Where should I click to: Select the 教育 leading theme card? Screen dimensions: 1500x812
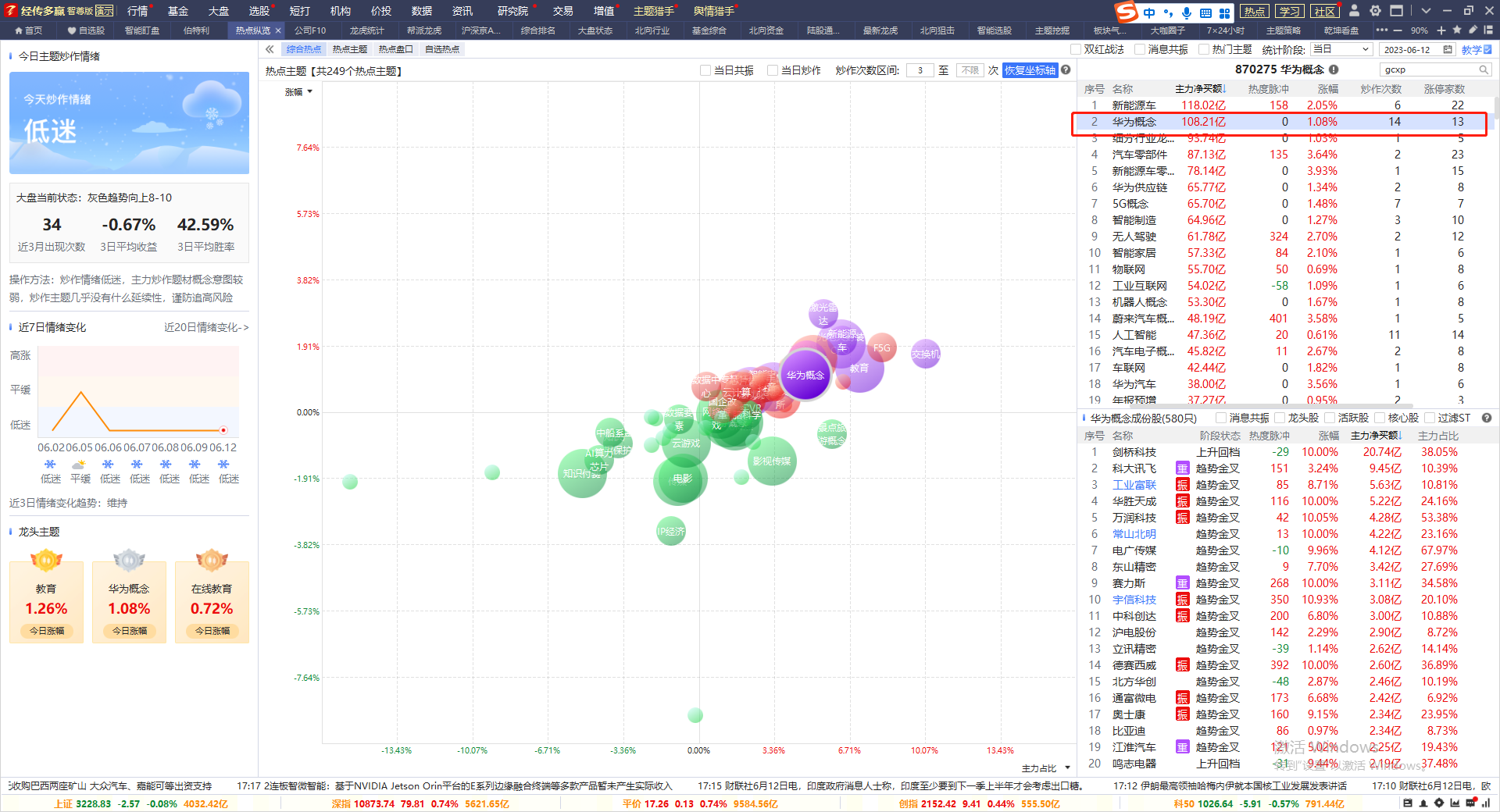tap(46, 602)
